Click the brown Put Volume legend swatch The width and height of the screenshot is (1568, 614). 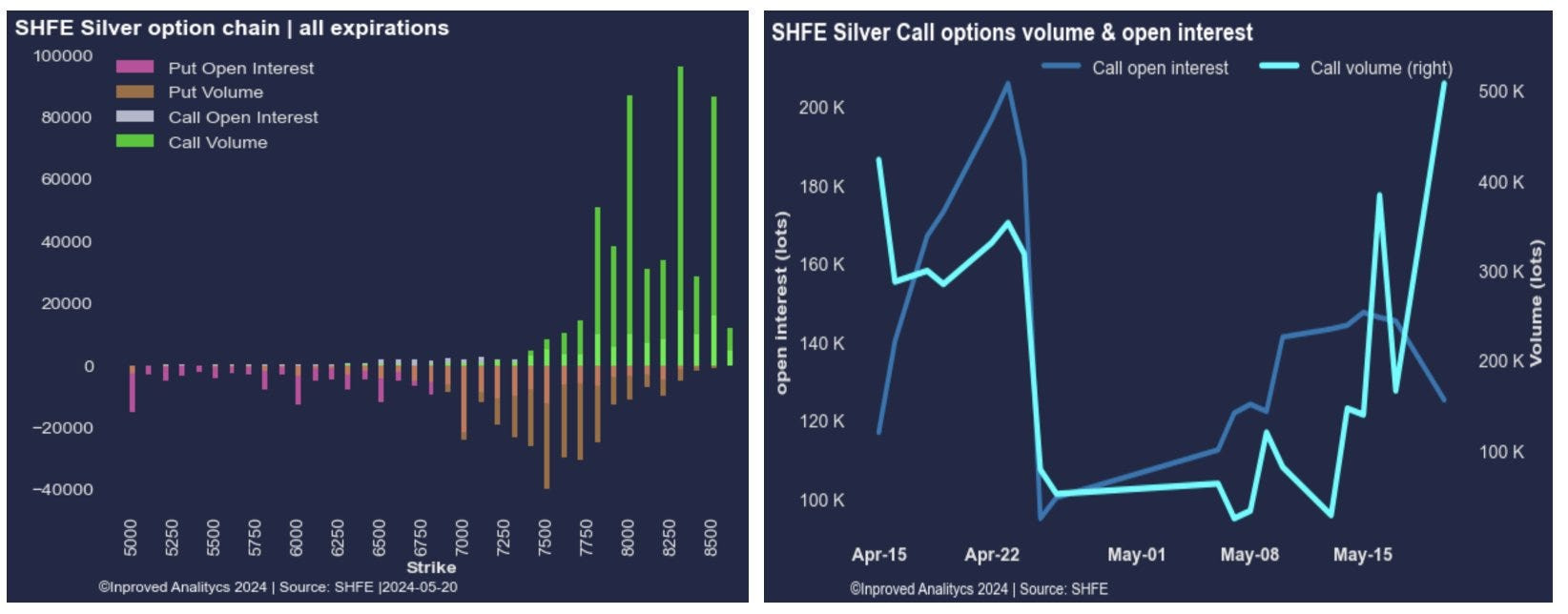pos(134,92)
